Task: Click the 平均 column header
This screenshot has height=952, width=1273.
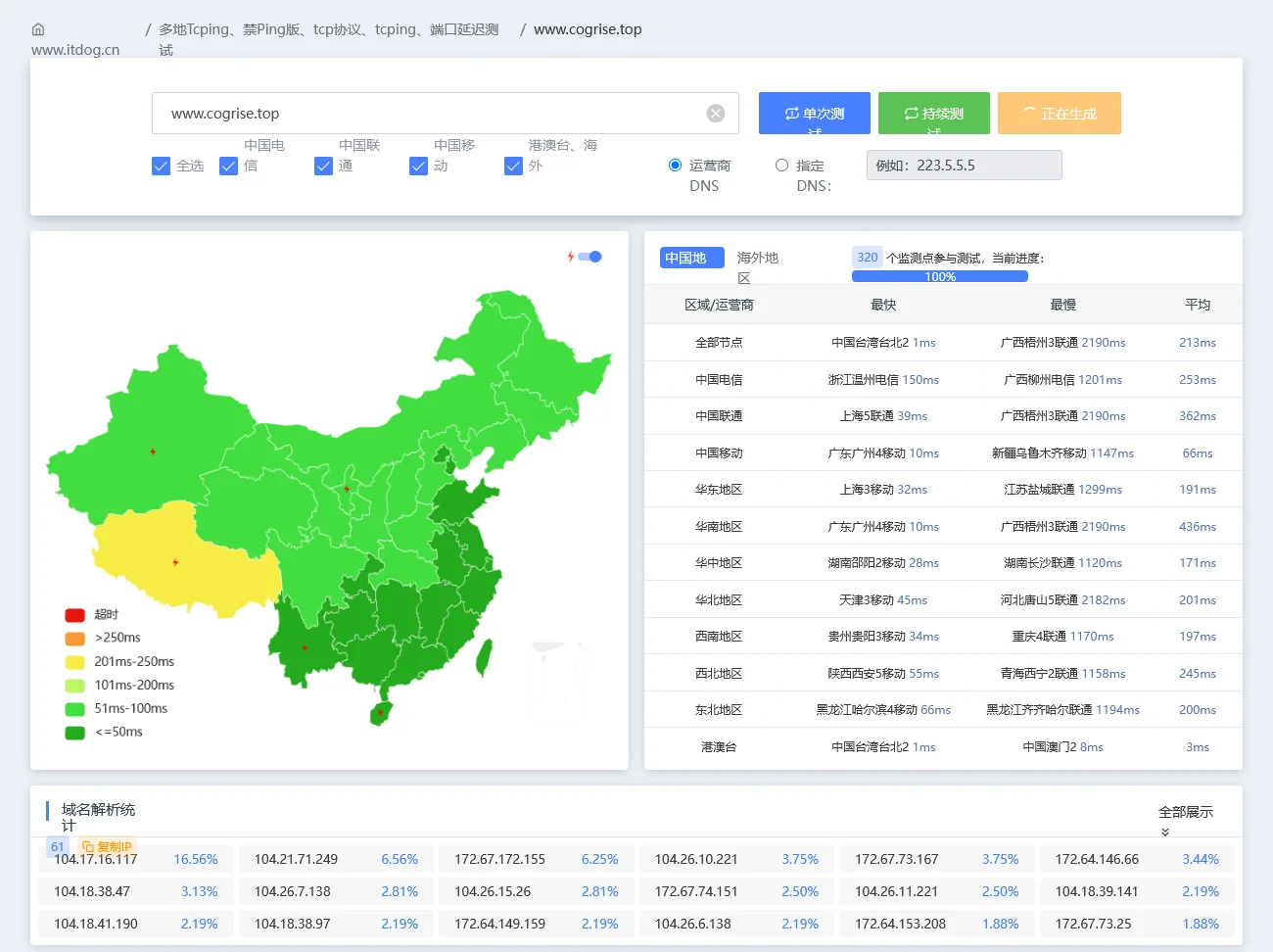Action: (x=1198, y=305)
